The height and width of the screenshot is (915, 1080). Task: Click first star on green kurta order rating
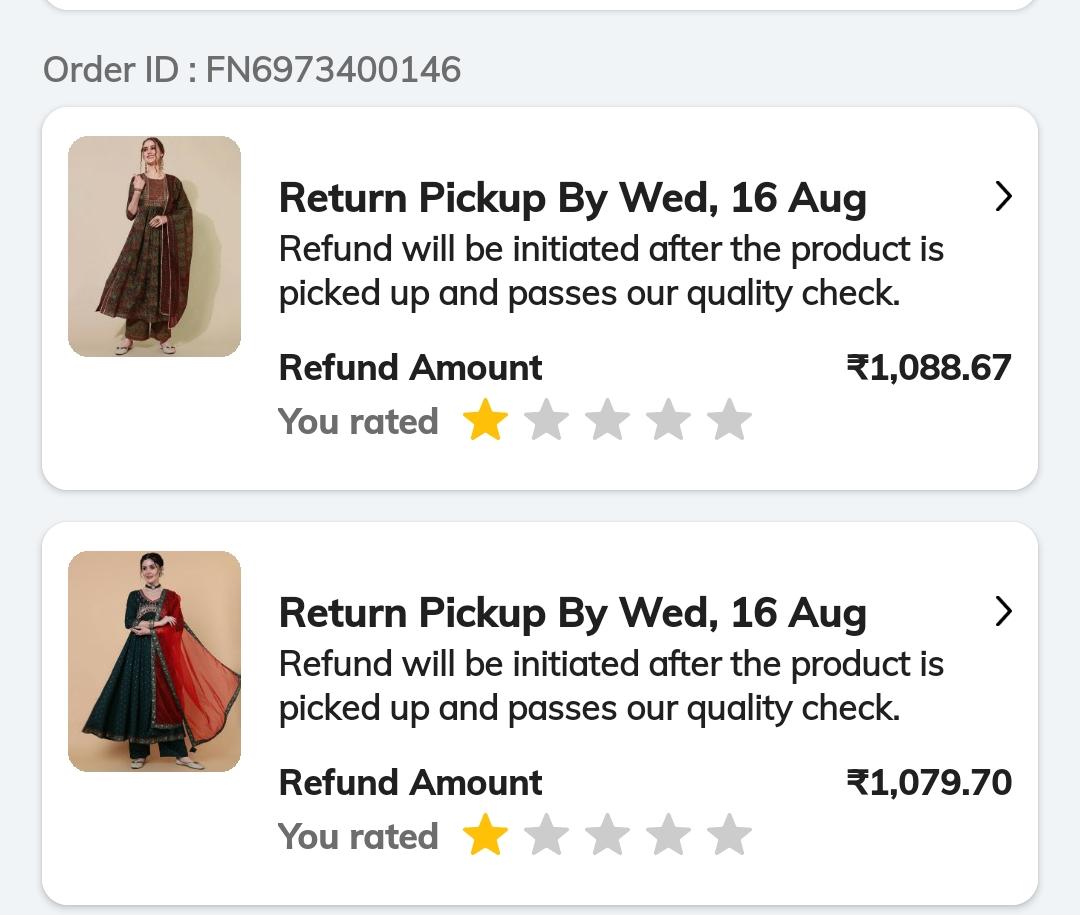(485, 420)
